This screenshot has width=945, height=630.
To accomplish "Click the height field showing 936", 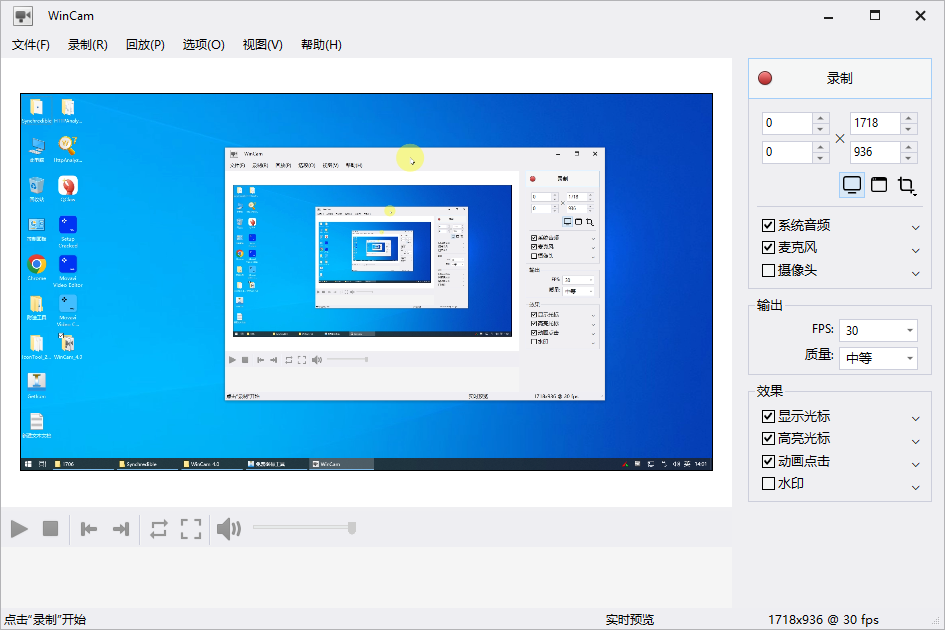I will tap(875, 152).
